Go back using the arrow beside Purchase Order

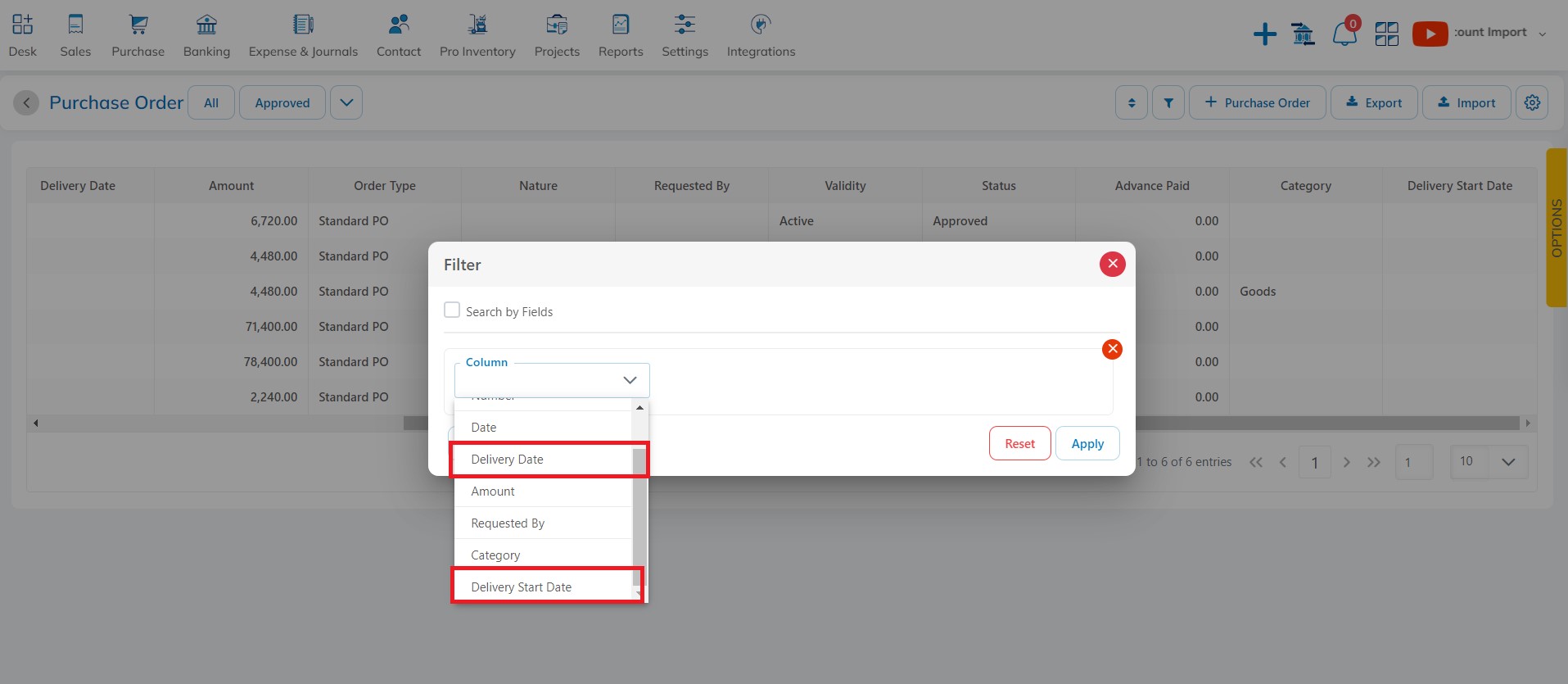[26, 102]
